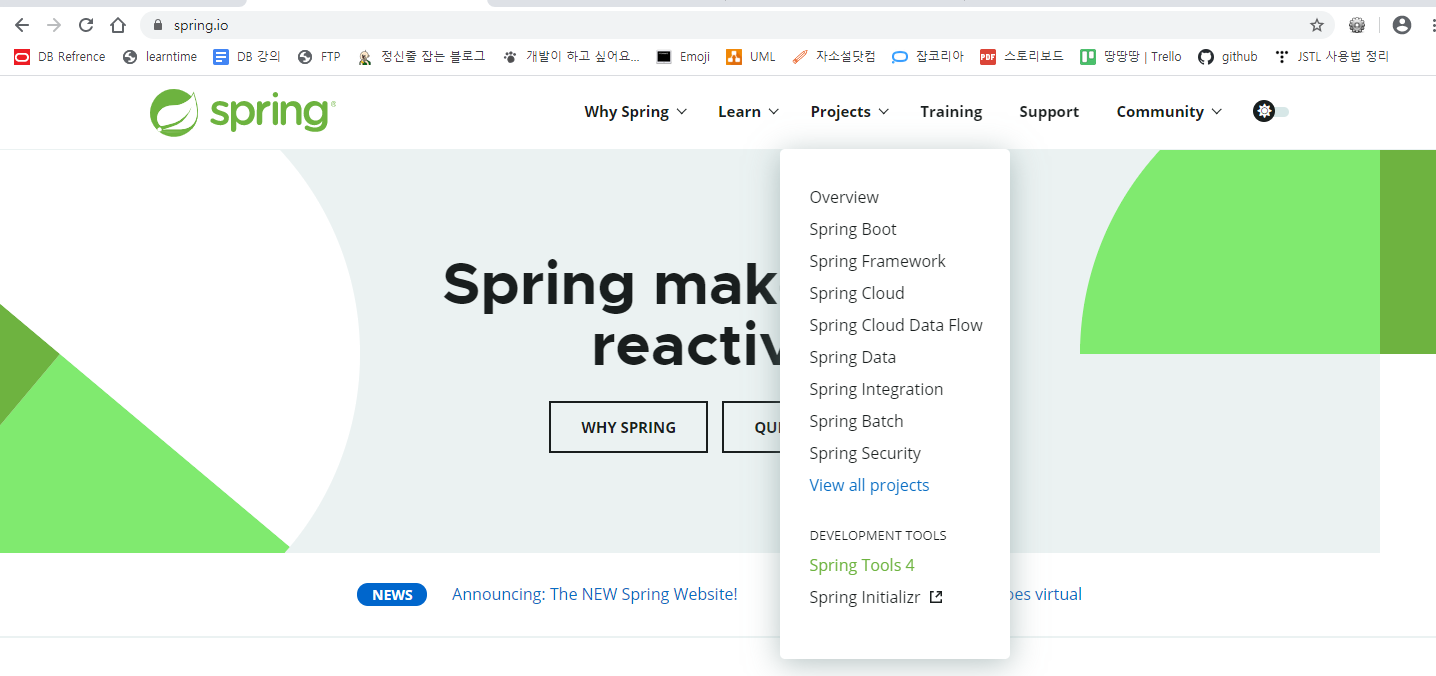Open 정신줄 잡는 블로그 bookmark
The width and height of the screenshot is (1436, 676).
(421, 57)
